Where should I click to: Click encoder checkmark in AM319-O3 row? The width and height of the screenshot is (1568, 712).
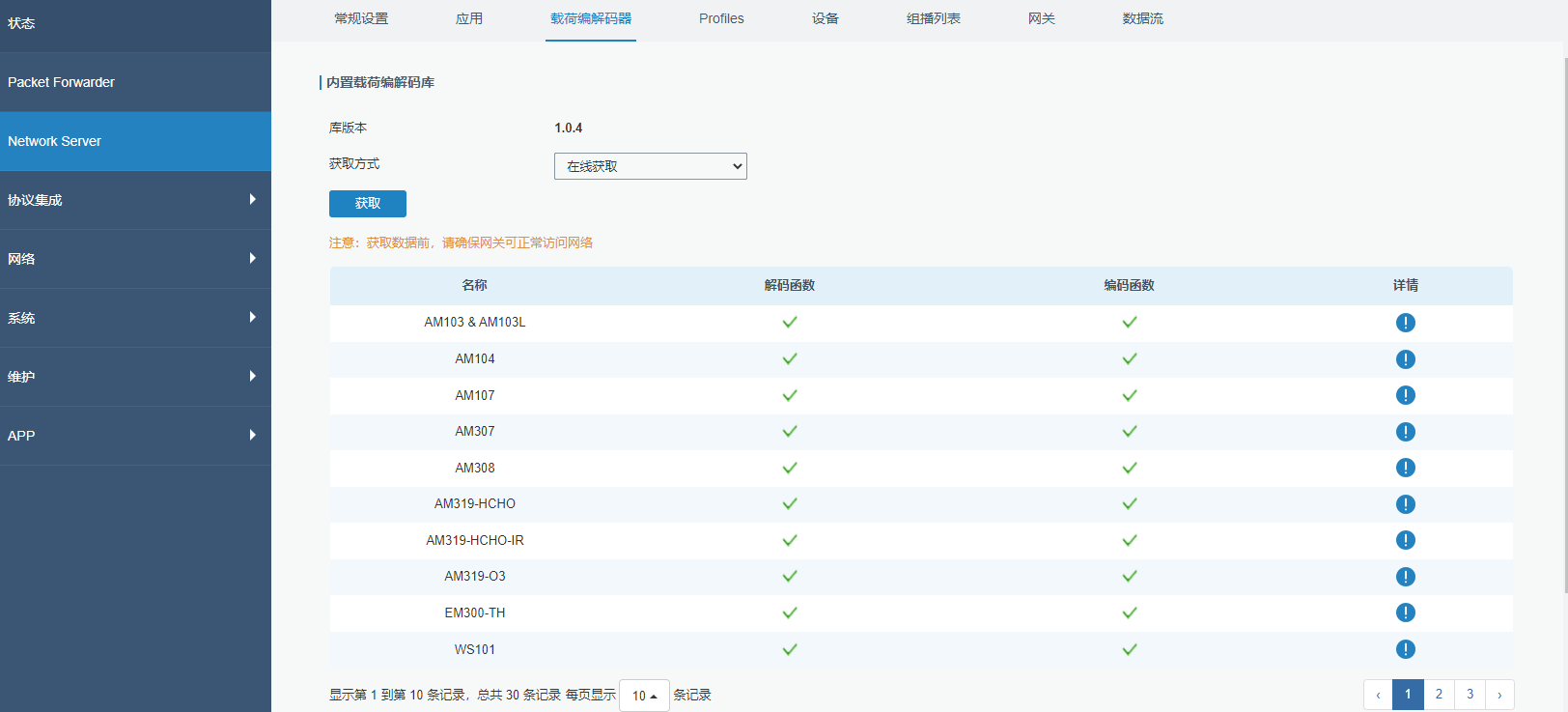[1130, 576]
